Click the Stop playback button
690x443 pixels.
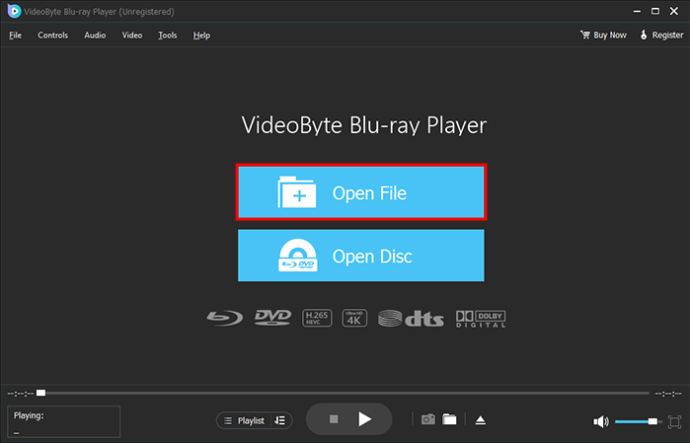[x=334, y=419]
